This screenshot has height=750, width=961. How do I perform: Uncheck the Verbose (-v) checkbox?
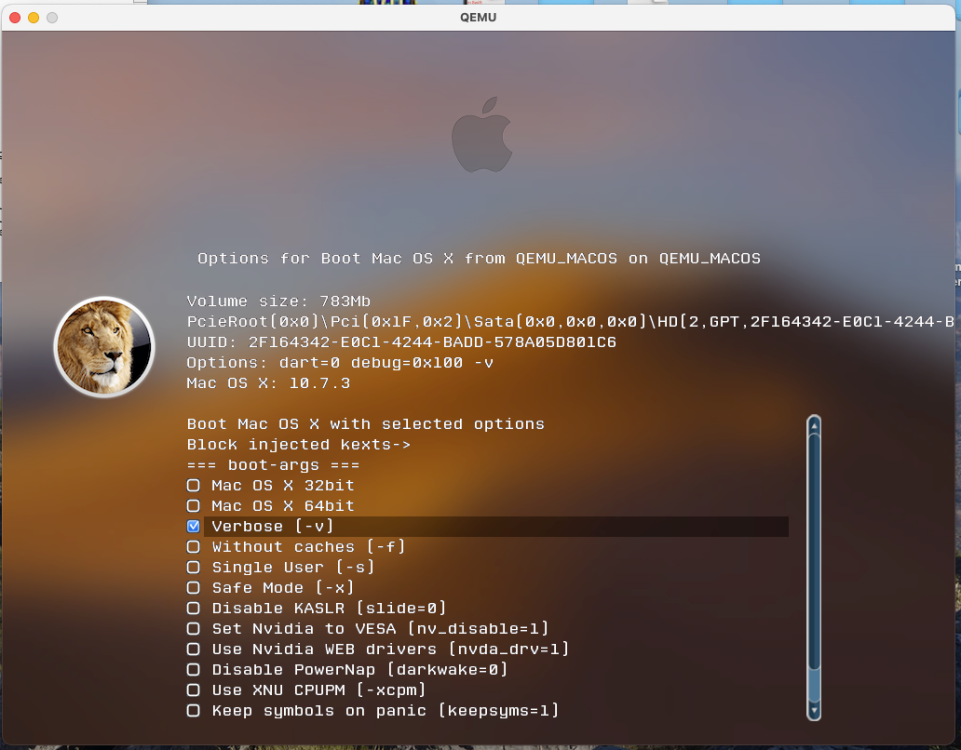(x=194, y=526)
